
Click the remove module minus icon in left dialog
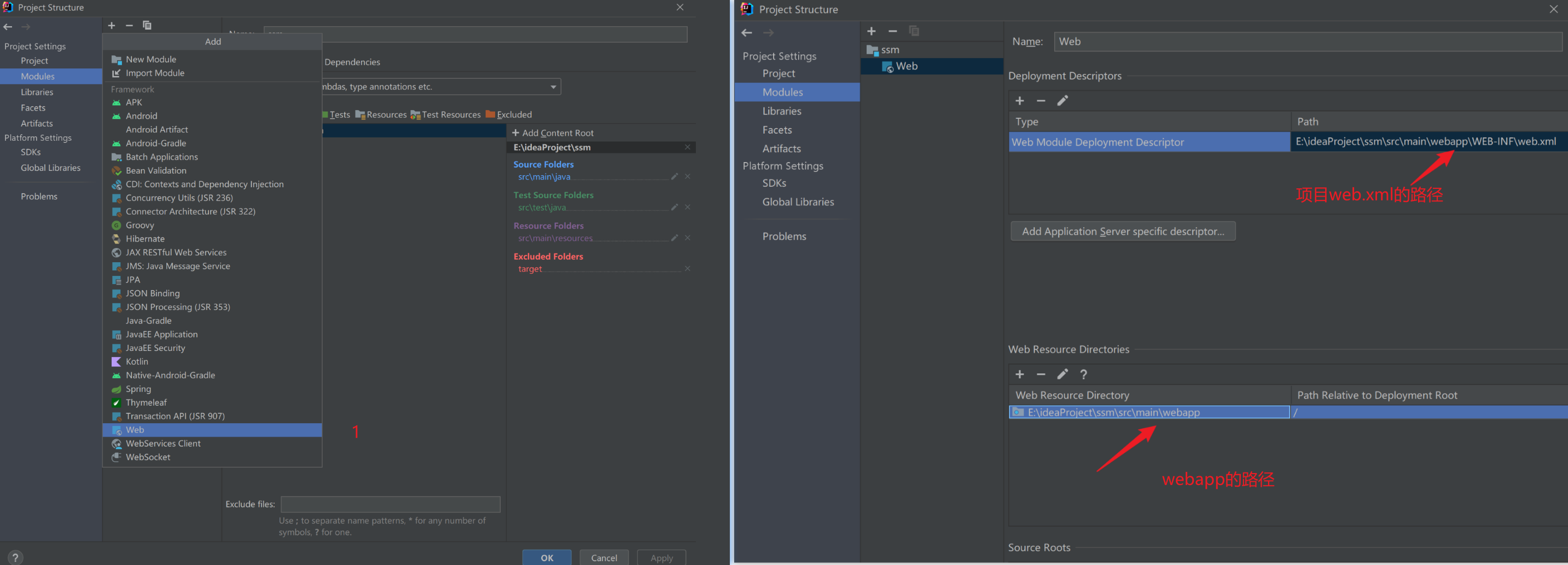point(129,26)
